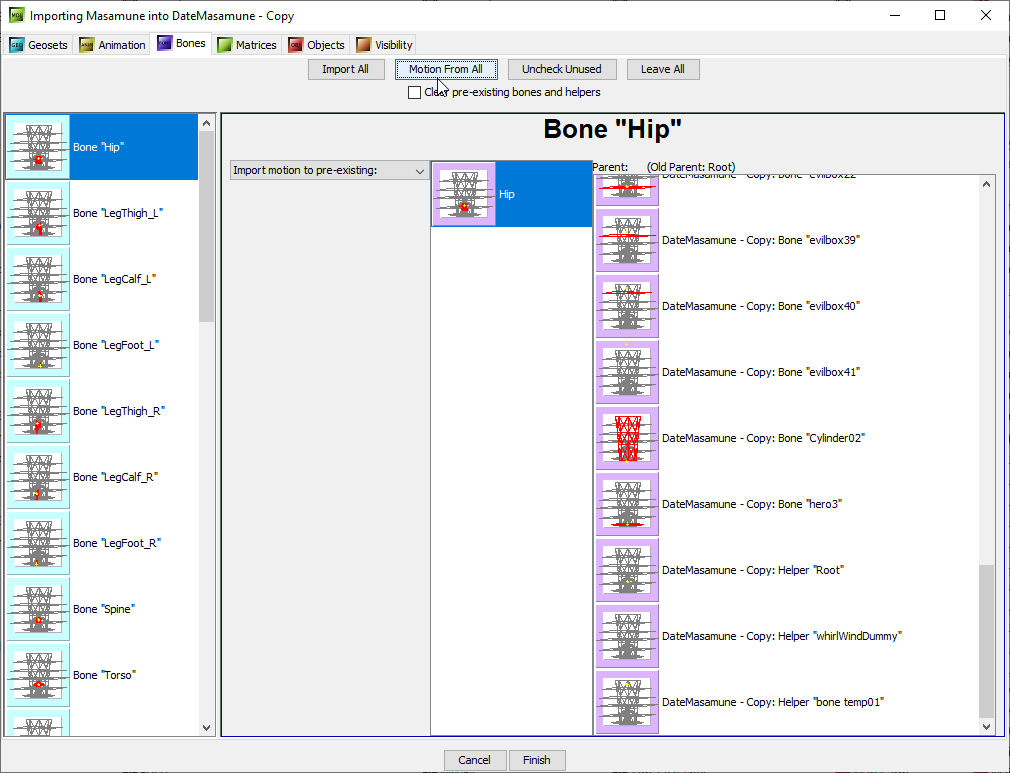Select Bone "LegCalf_R" label in bone list
The image size is (1010, 773).
pyautogui.click(x=115, y=477)
